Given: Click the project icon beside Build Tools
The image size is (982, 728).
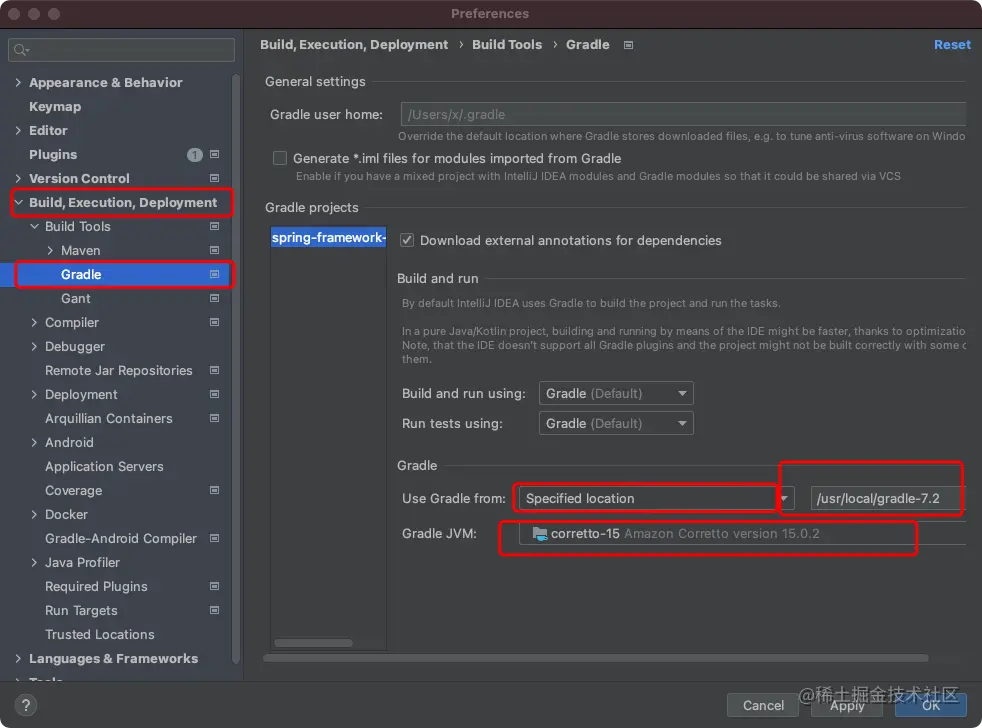Looking at the screenshot, I should [x=214, y=226].
